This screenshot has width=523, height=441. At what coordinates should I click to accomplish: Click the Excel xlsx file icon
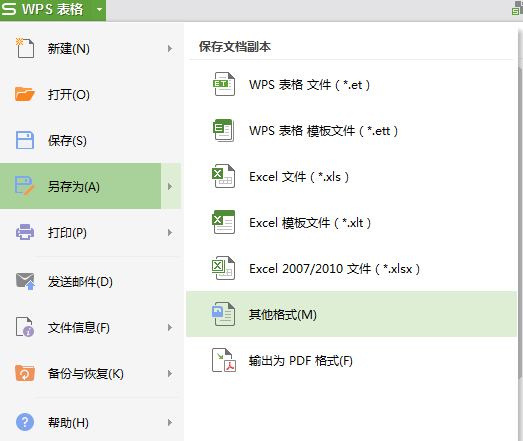[x=224, y=268]
